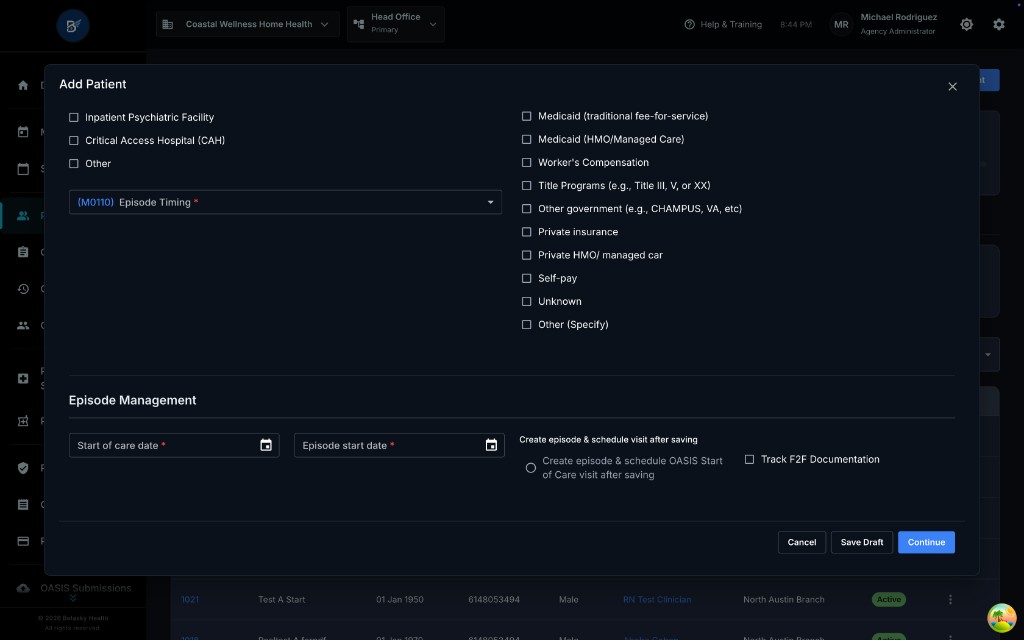1024x640 pixels.
Task: Check Medicaid (HMO/Managed Care)
Action: [526, 139]
